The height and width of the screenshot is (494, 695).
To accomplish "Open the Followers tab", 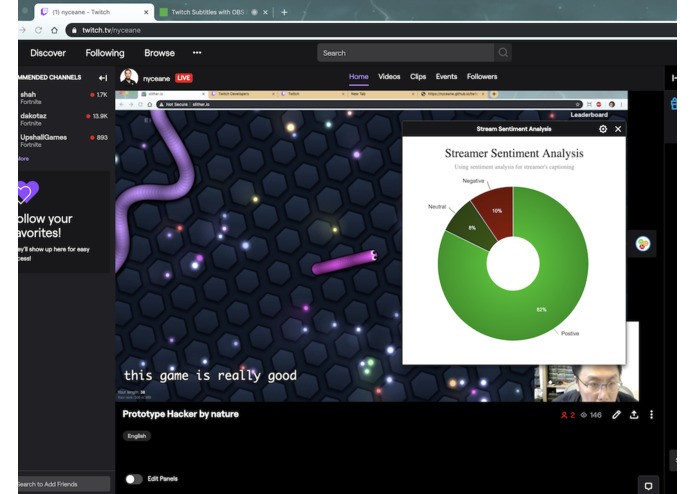I will 482,77.
